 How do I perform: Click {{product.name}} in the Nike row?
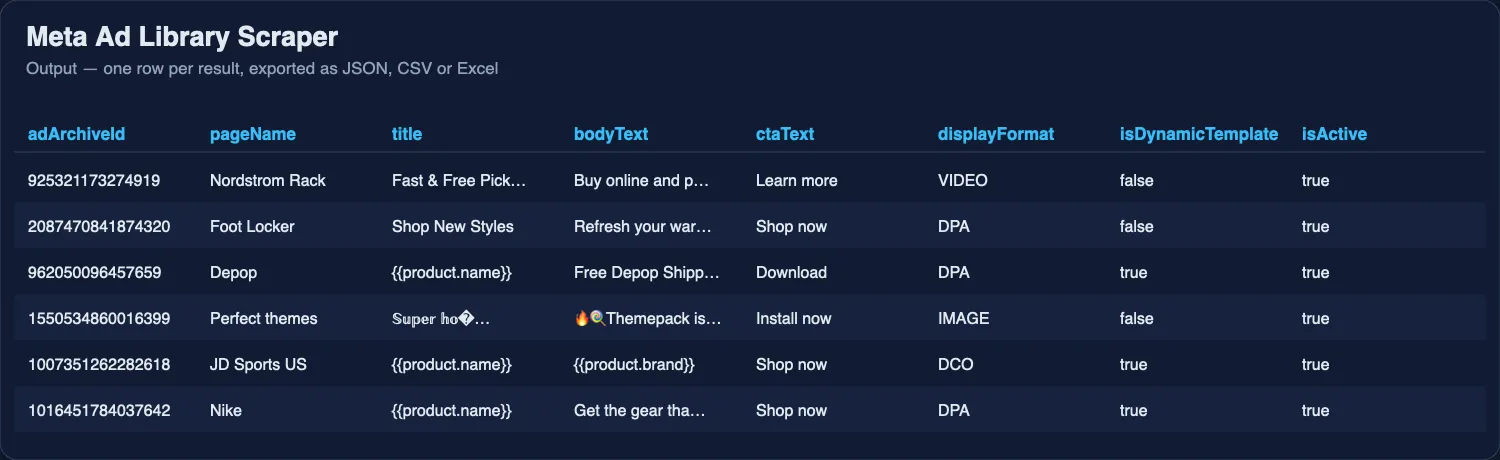(x=452, y=411)
